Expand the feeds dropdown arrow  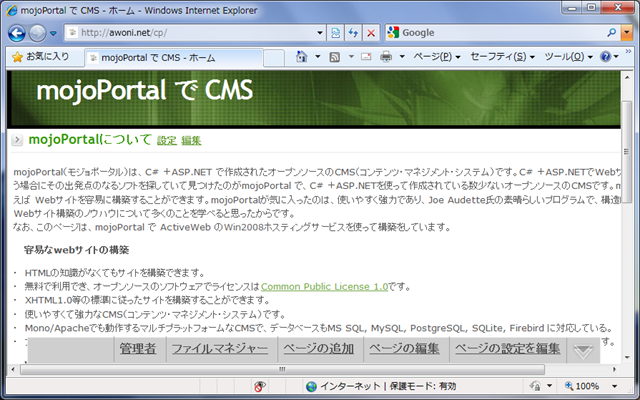(x=351, y=57)
